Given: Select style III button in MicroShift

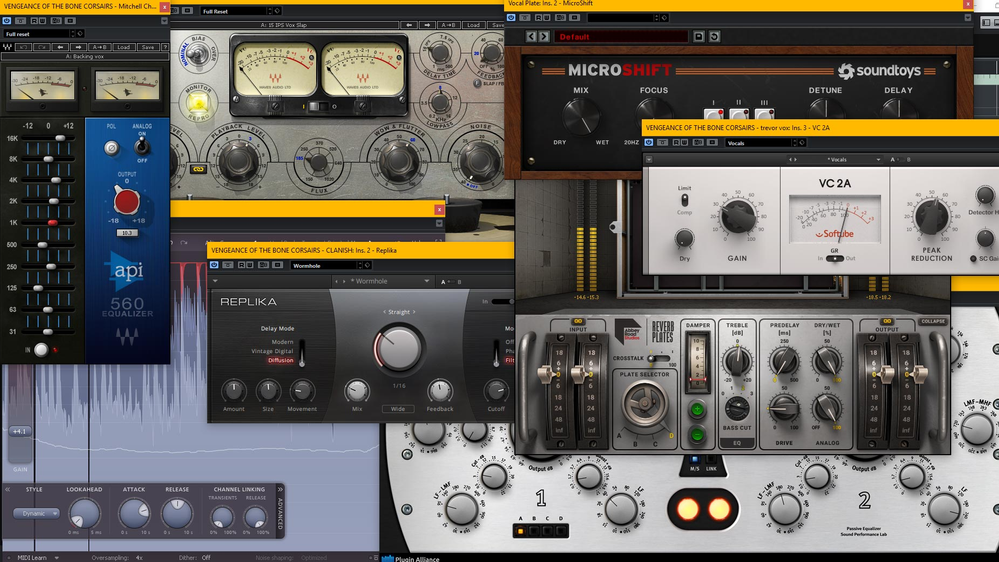Looking at the screenshot, I should [764, 115].
